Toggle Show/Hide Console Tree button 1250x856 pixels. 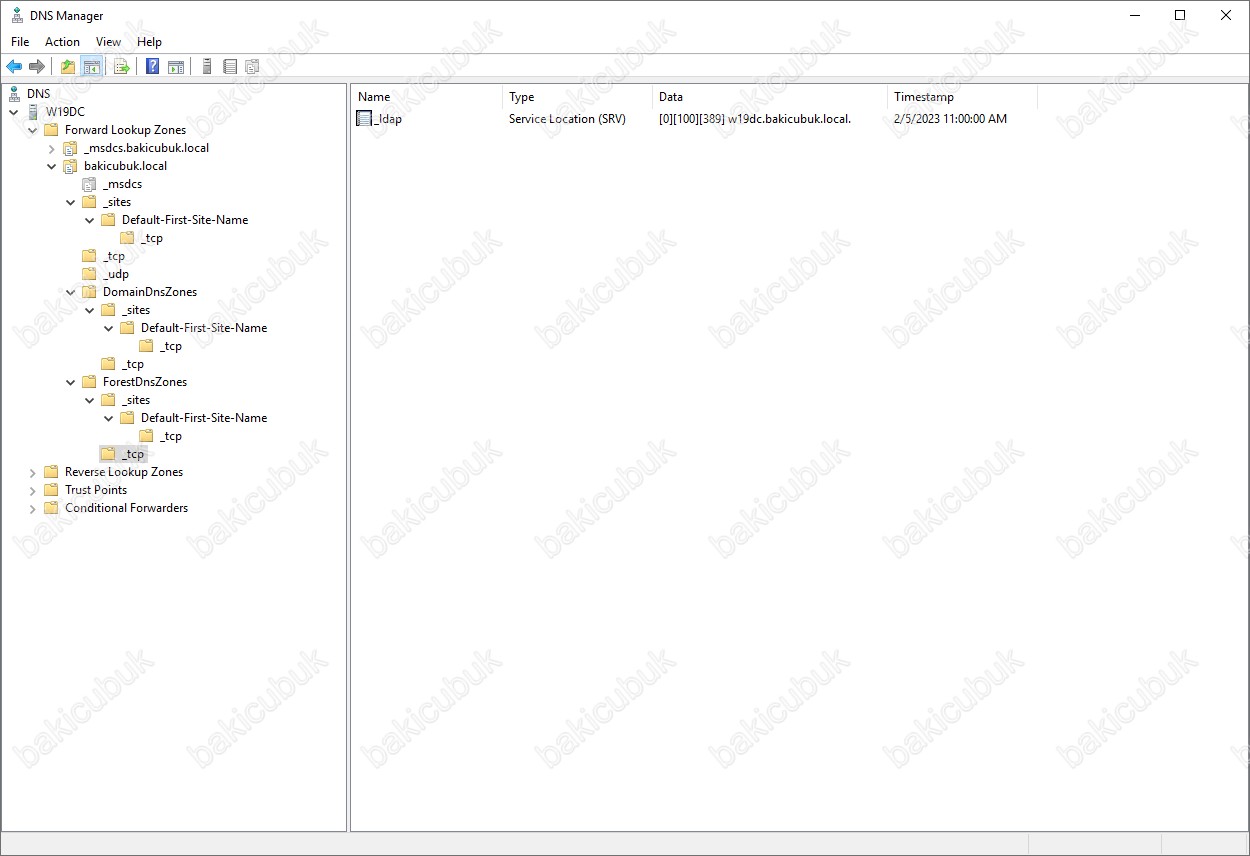pyautogui.click(x=91, y=67)
